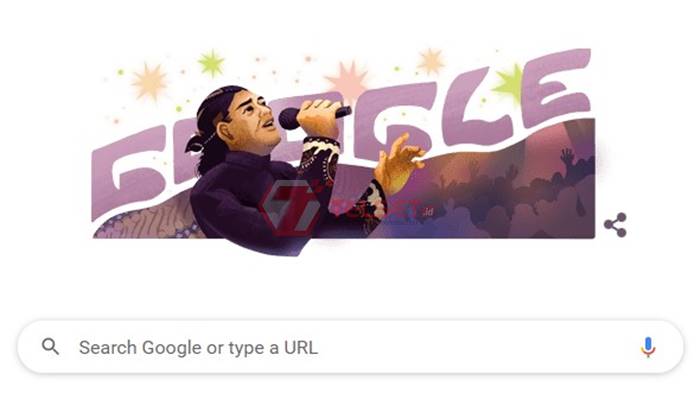Click the green star next to the letter E
This screenshot has height=405, width=700.
(509, 83)
